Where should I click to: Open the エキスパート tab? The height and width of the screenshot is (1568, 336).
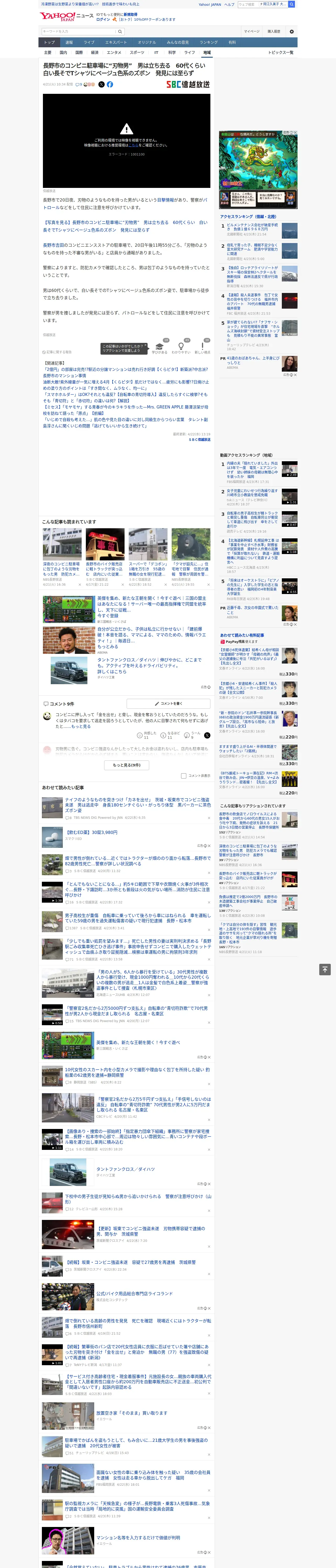coord(116,43)
